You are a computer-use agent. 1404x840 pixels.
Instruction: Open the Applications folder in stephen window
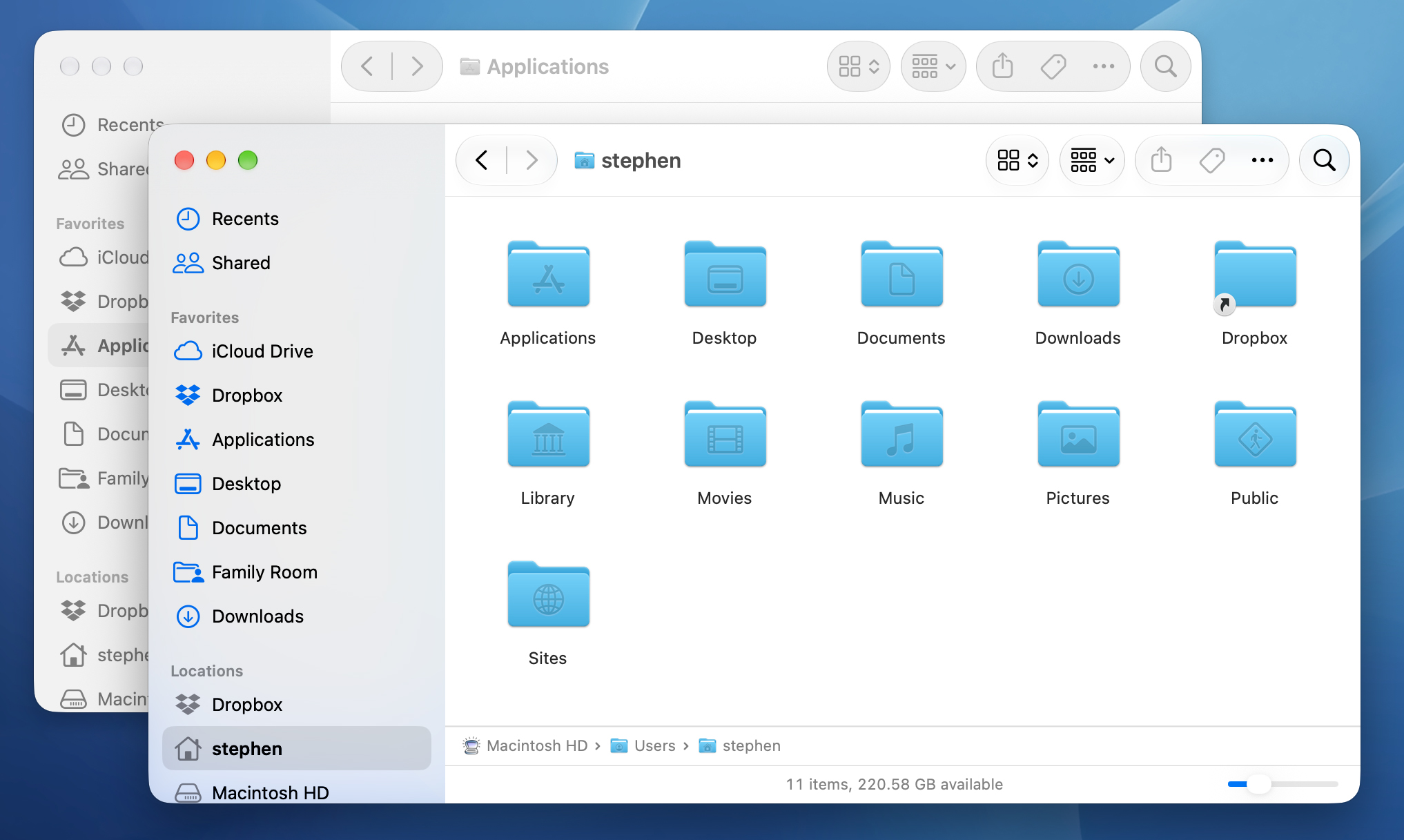click(548, 274)
